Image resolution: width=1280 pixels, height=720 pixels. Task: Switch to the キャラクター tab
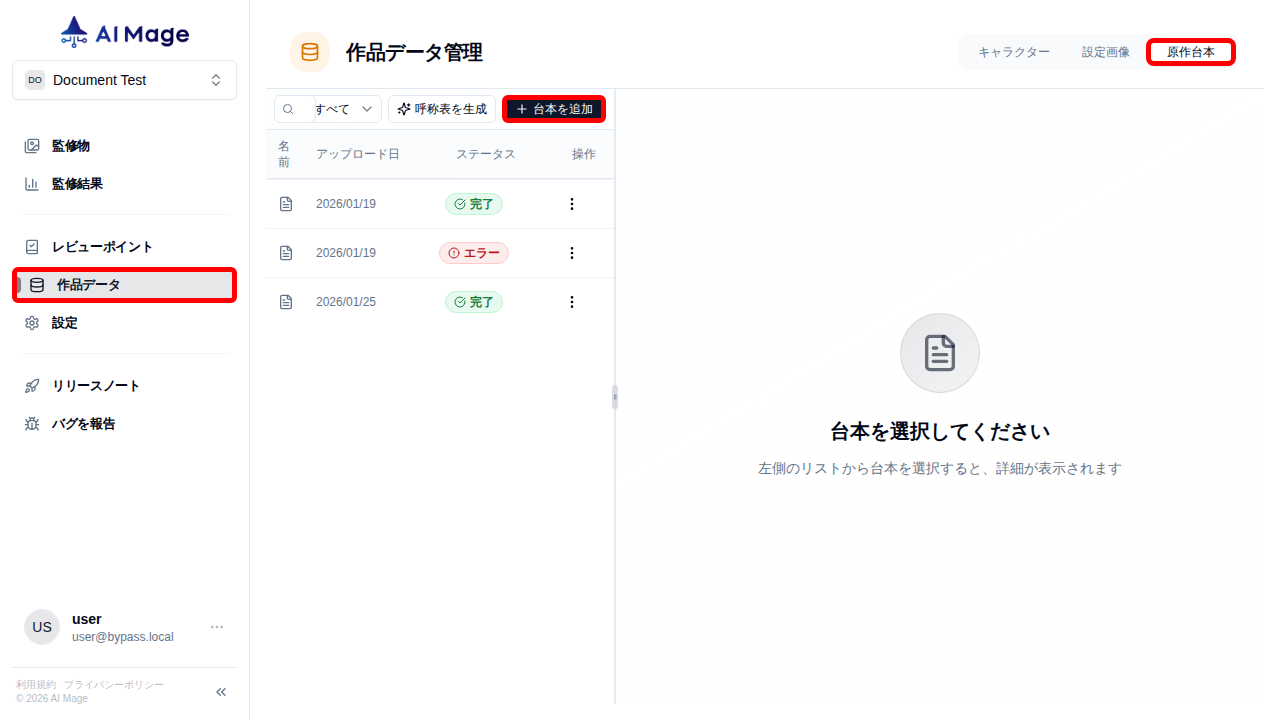(1014, 51)
